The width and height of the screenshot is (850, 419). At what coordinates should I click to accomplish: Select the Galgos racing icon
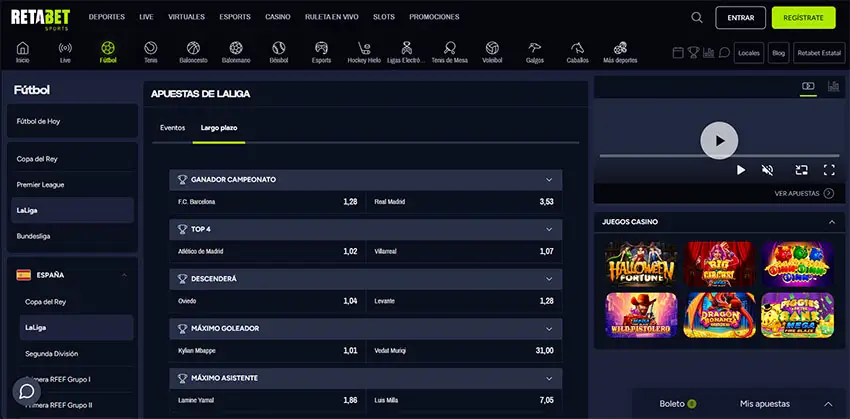535,48
